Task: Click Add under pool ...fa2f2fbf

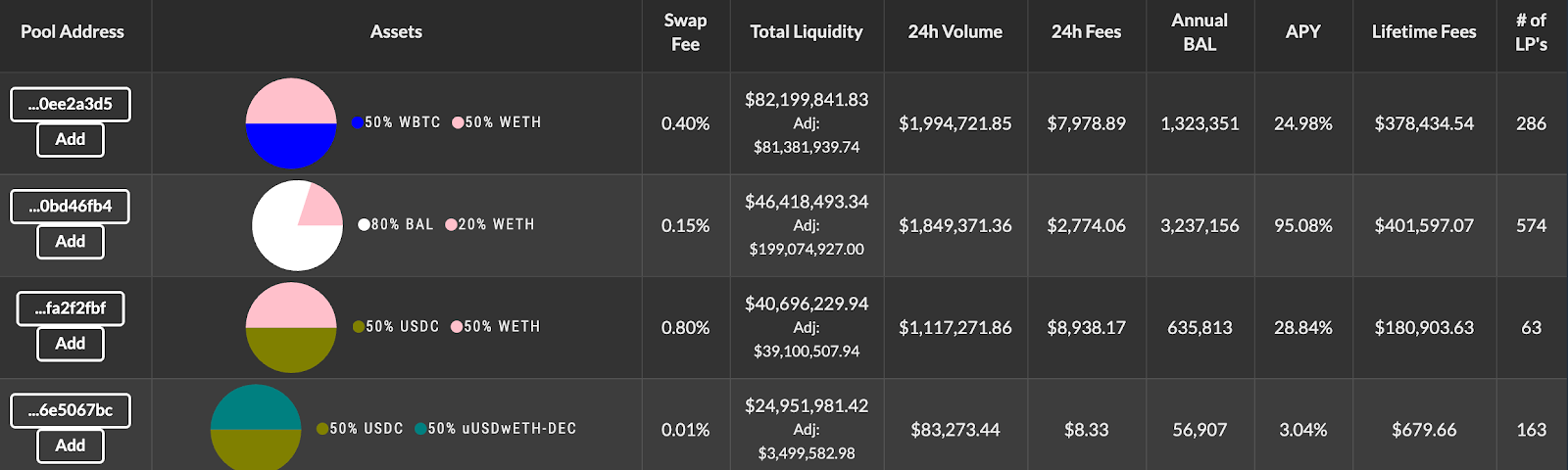Action: click(71, 343)
